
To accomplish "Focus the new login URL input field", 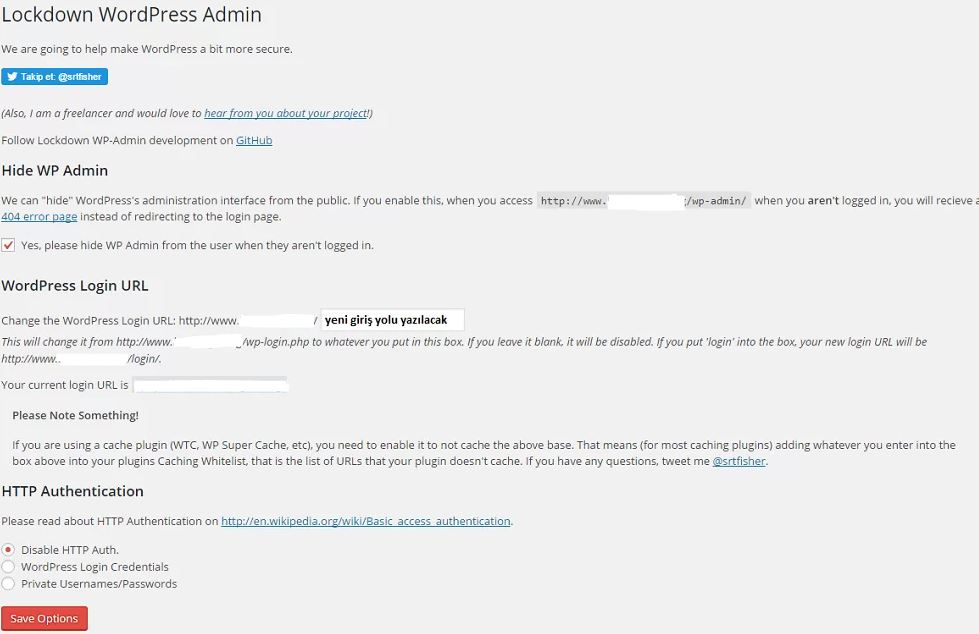I will [393, 320].
